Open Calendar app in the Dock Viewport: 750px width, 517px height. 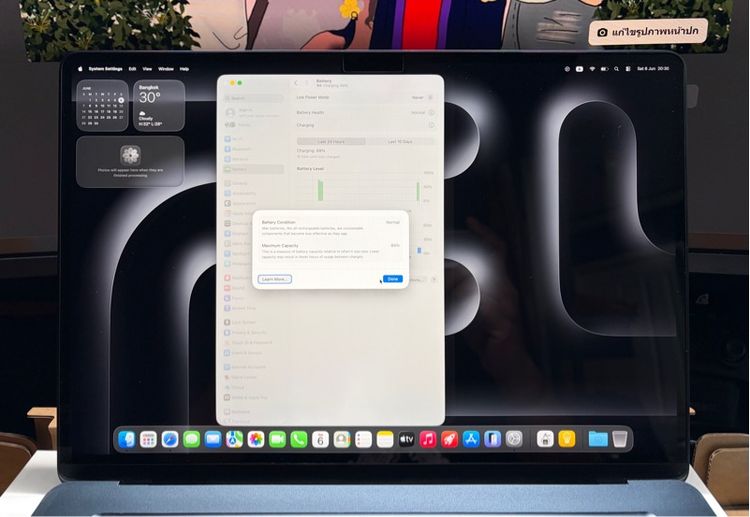[x=320, y=439]
